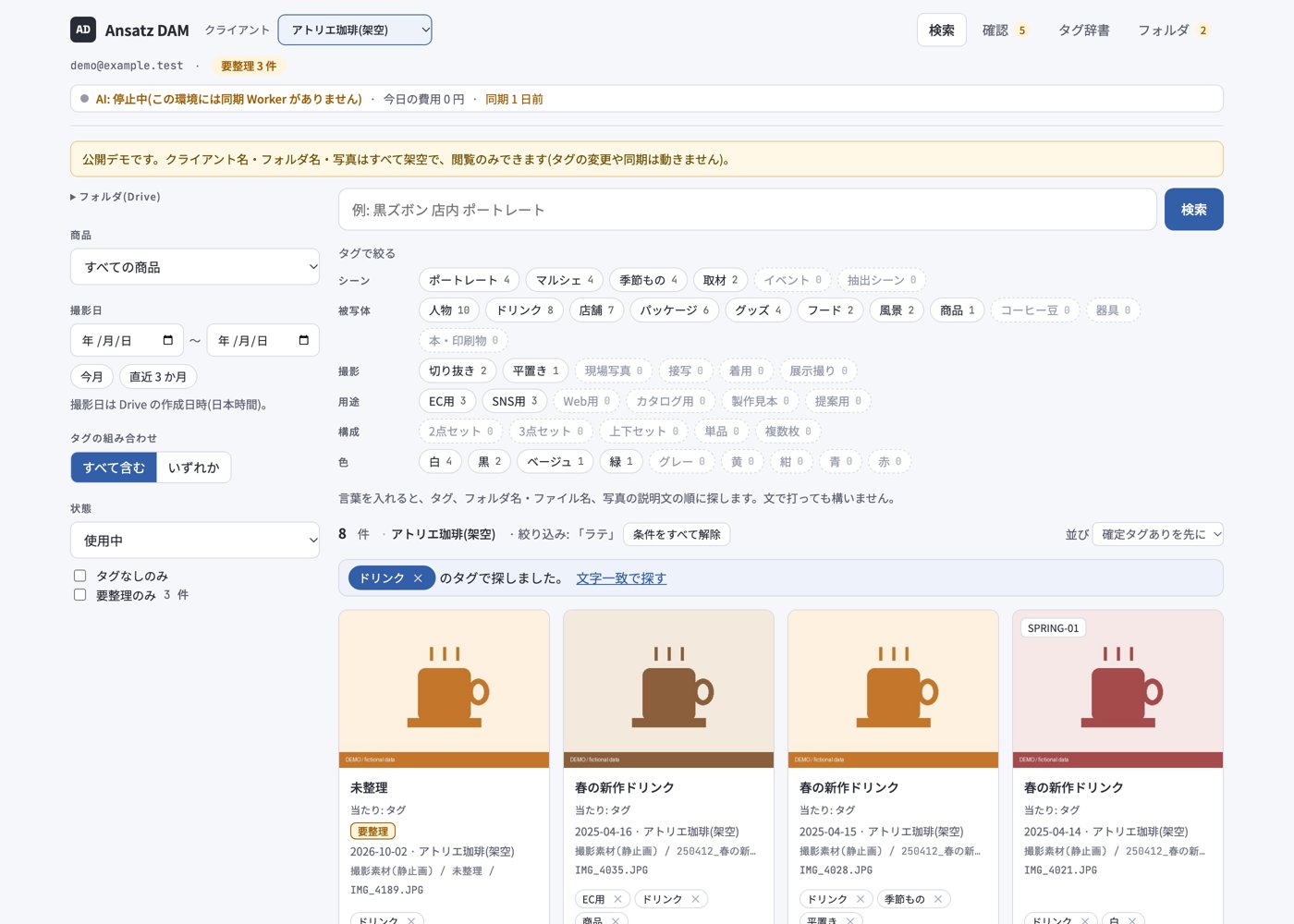Remove 季節もの tag on IMG_4028 card
The image size is (1294, 924).
click(937, 899)
